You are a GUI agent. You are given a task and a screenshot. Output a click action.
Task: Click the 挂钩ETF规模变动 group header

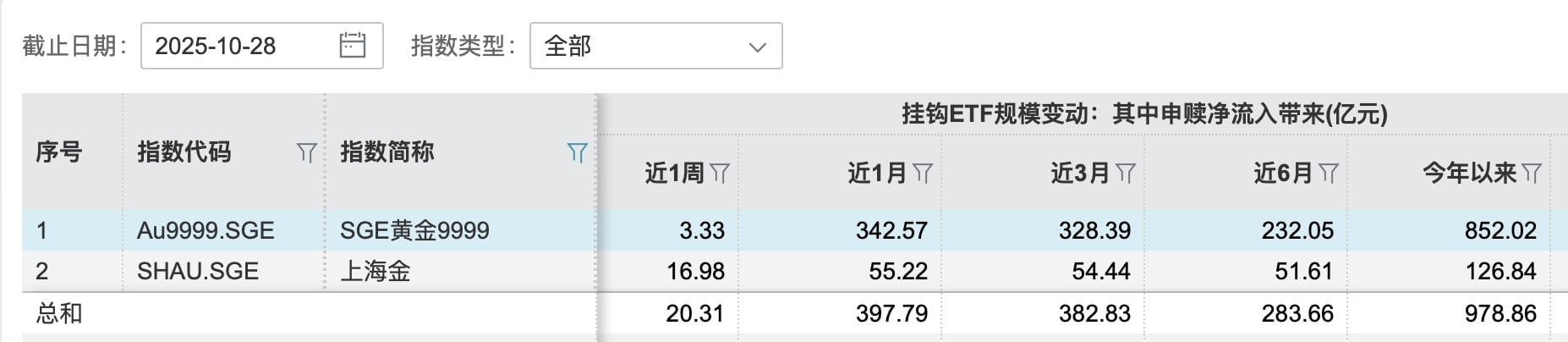click(x=1143, y=114)
